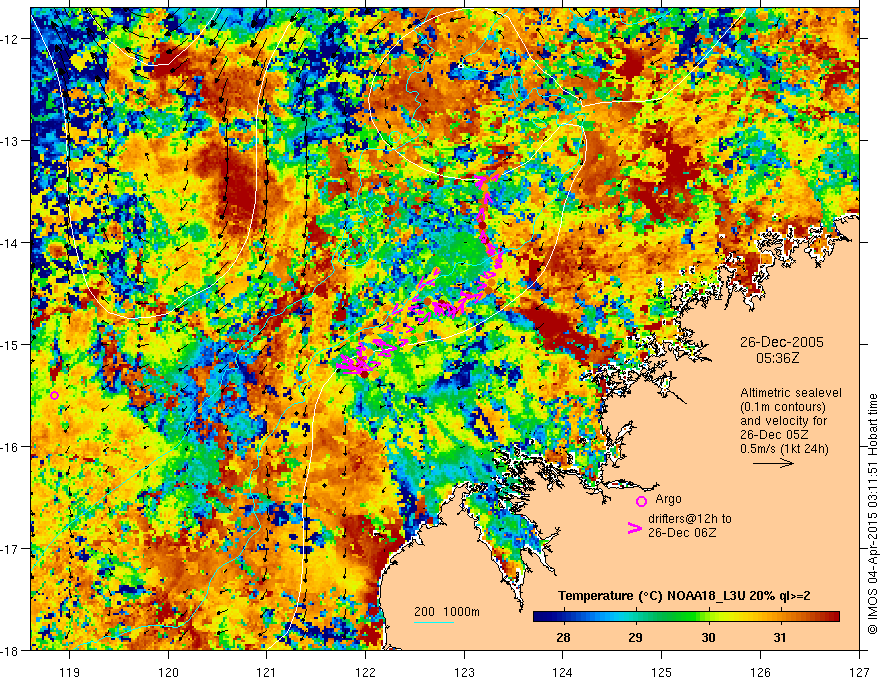Screen dimensions: 880x680
Task: Click the 'drifters@12h to' legend text
Action: (689, 519)
